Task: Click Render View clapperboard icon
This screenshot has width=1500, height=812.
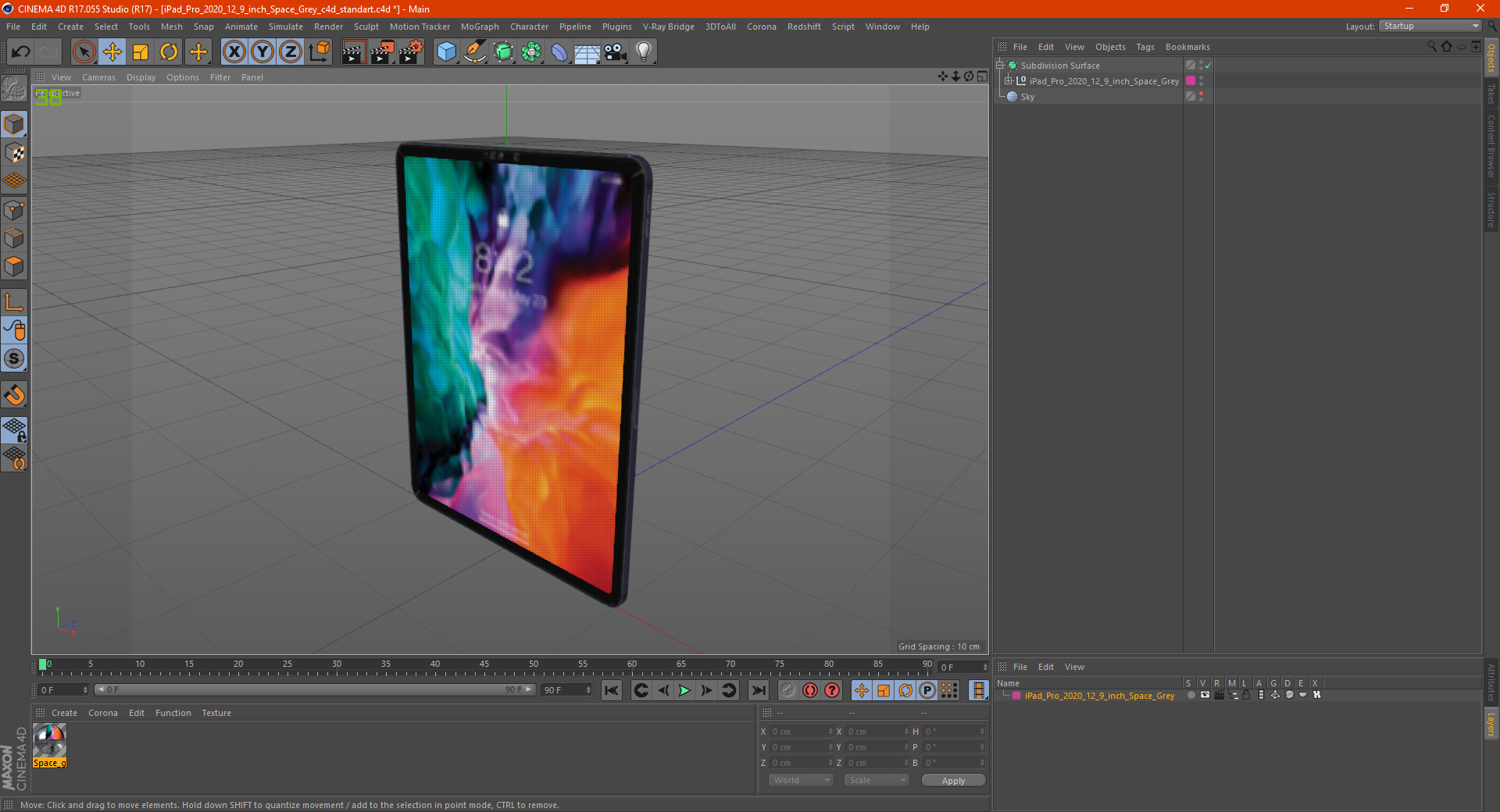Action: [x=353, y=52]
